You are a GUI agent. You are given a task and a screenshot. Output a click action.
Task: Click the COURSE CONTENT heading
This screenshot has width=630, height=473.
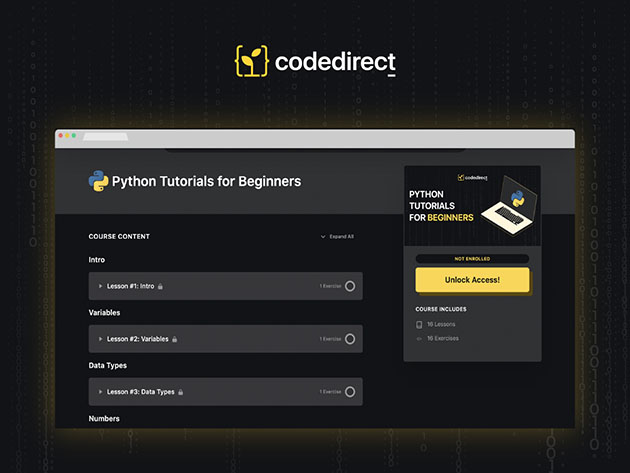coord(119,236)
